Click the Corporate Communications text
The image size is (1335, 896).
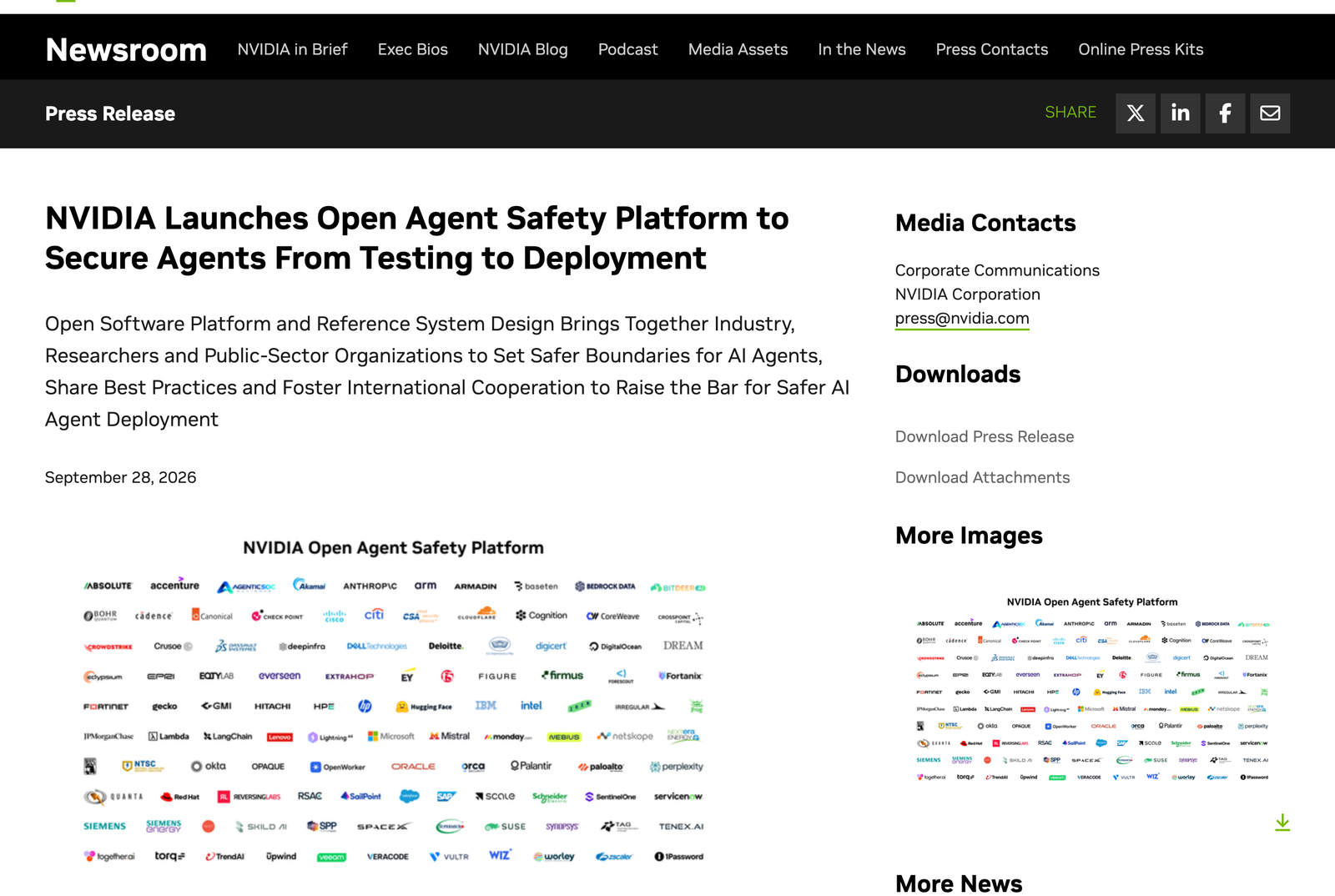tap(997, 270)
